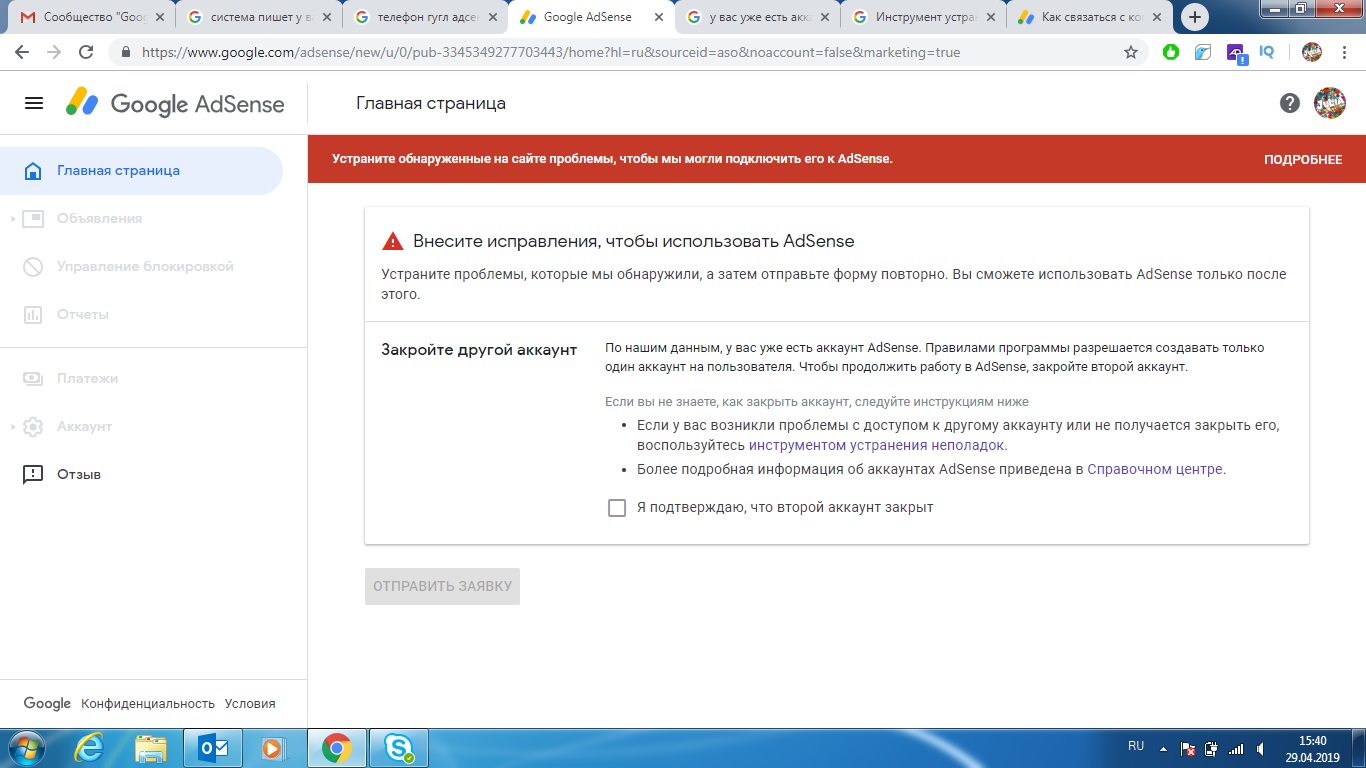This screenshot has height=768, width=1366.
Task: Open Outlook from the taskbar
Action: click(213, 748)
